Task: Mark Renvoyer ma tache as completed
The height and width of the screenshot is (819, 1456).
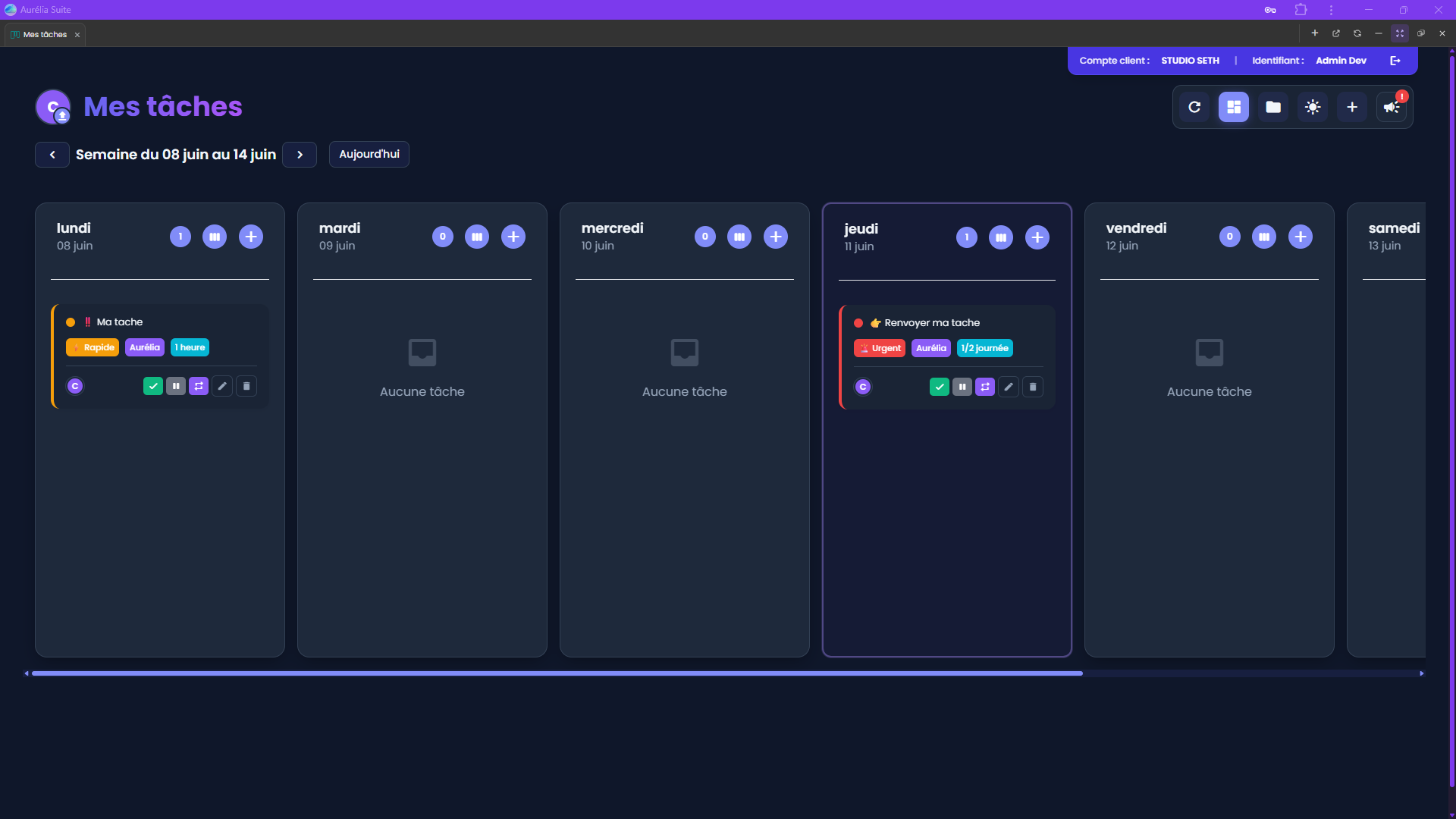Action: click(x=940, y=387)
